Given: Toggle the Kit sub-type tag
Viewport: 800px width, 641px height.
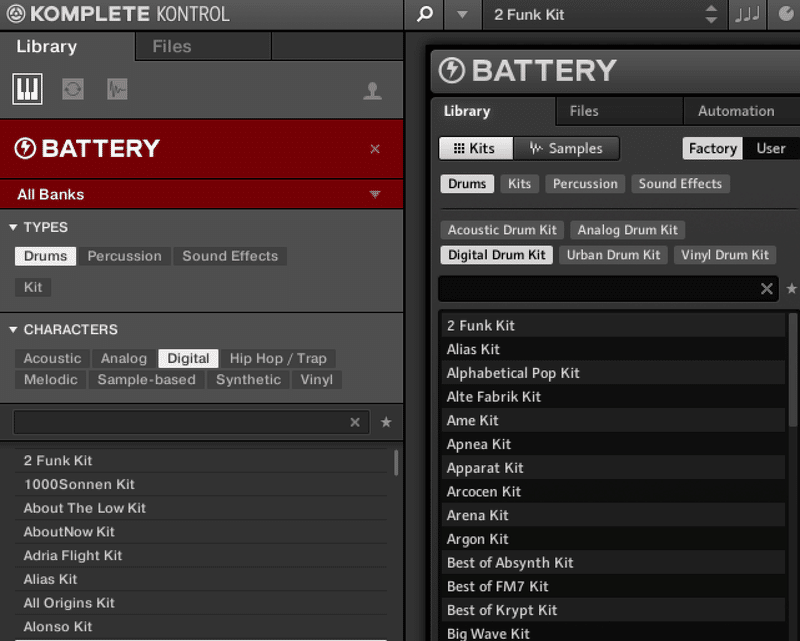Looking at the screenshot, I should 33,287.
